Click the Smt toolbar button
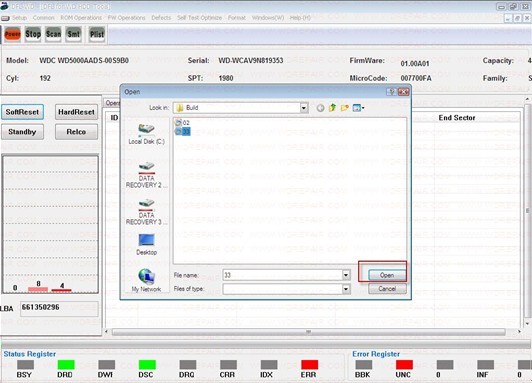The width and height of the screenshot is (532, 383). click(74, 34)
